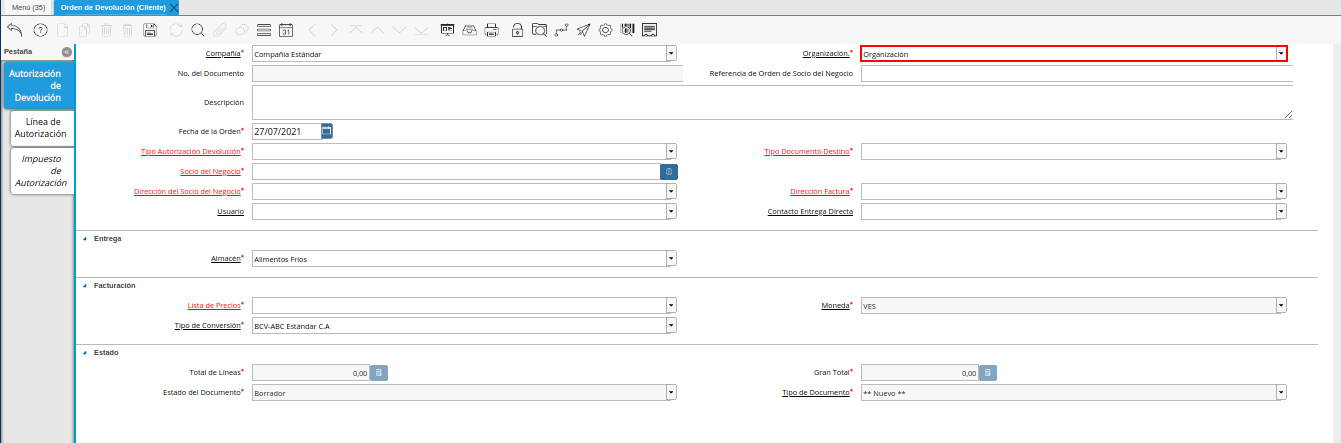Click the receipt quick print icon
This screenshot has height=443, width=1341.
click(x=649, y=30)
